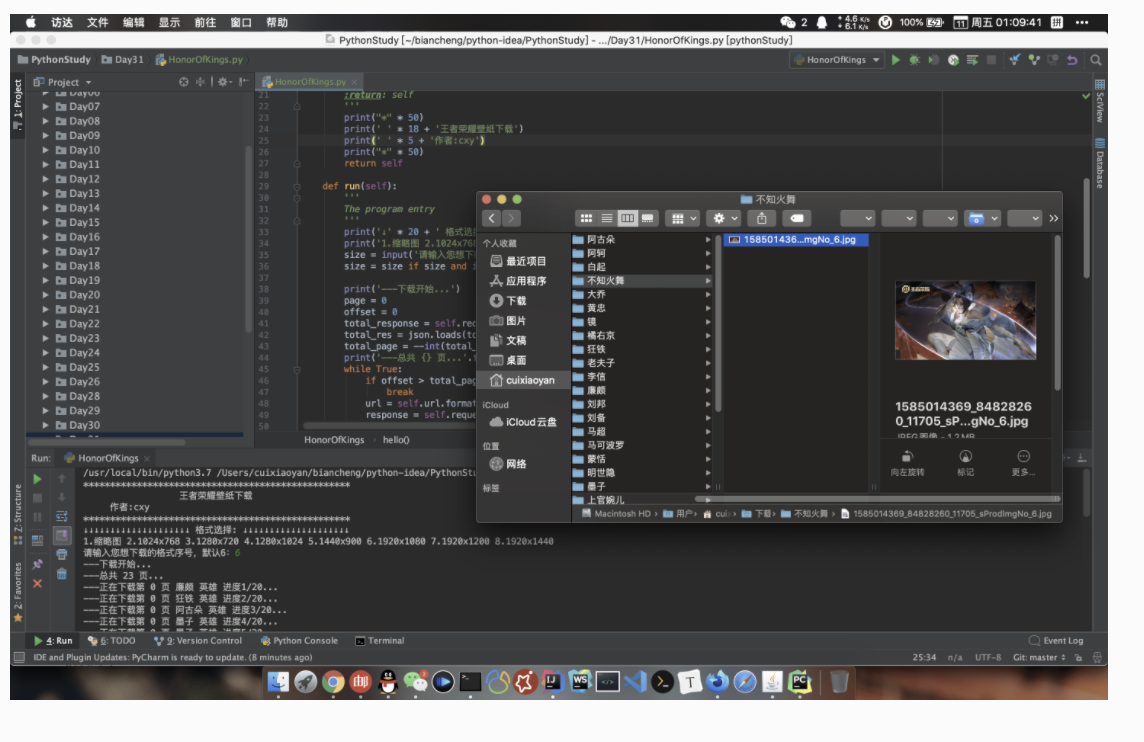Open Chrome from the Dock
This screenshot has height=742, width=1144.
pyautogui.click(x=333, y=681)
